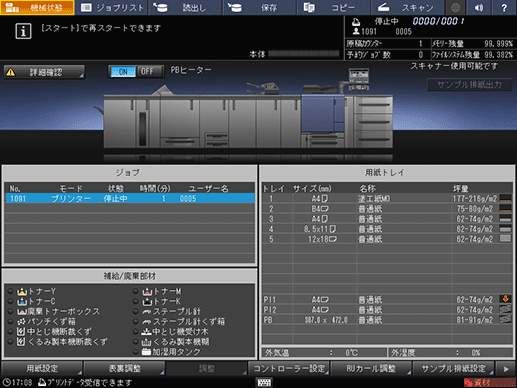Open the help question mark icon
Viewport: 517px width, 388px height.
pyautogui.click(x=504, y=7)
